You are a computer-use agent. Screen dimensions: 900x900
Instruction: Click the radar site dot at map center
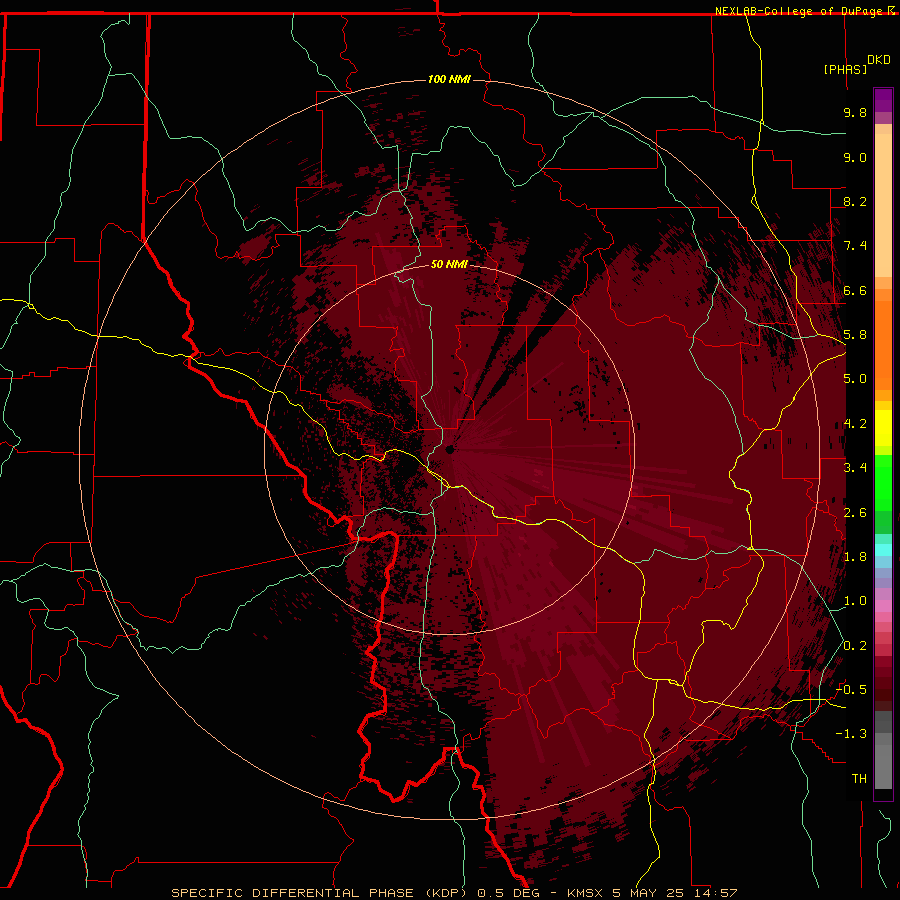450,449
